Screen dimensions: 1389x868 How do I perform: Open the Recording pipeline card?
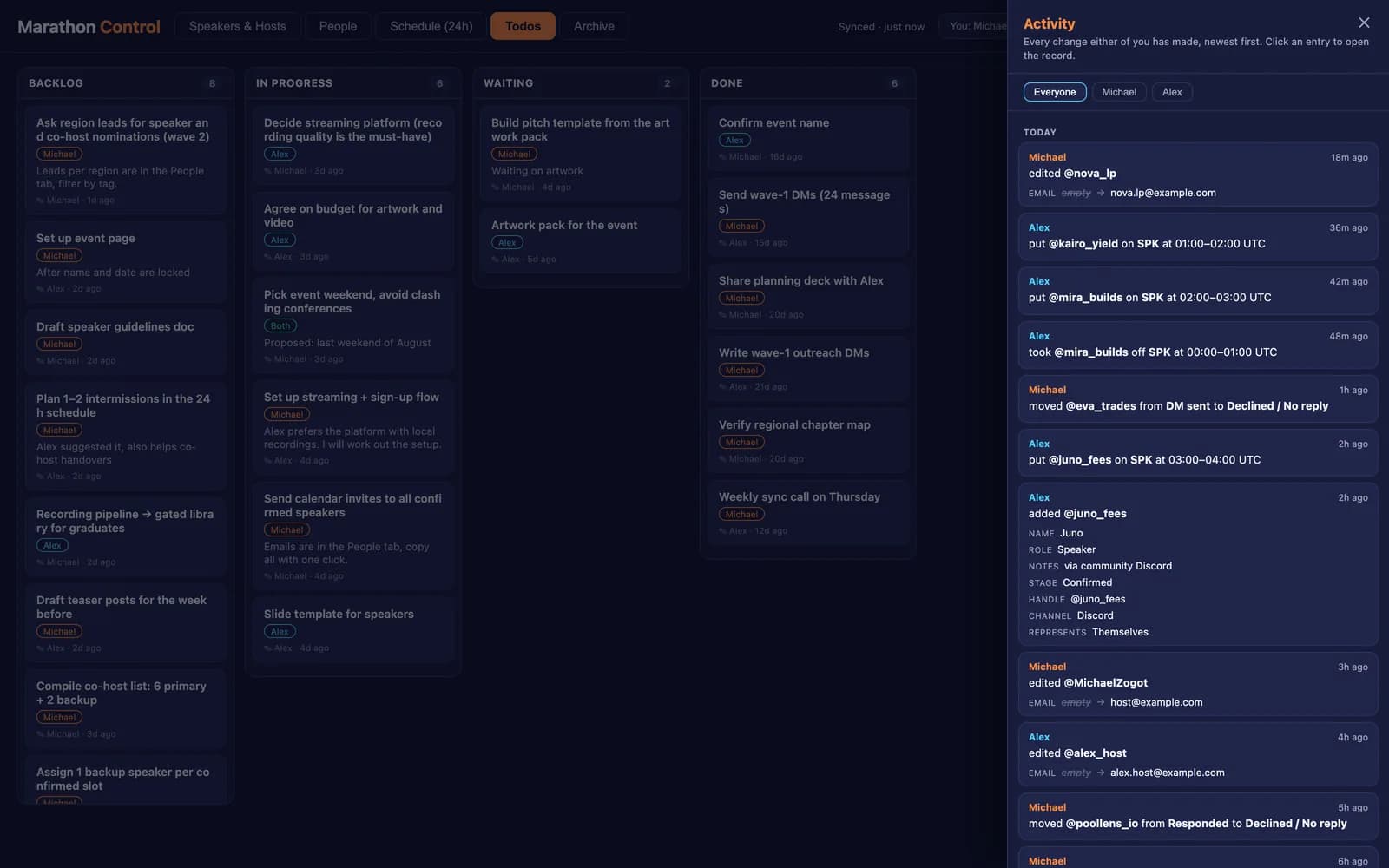126,537
